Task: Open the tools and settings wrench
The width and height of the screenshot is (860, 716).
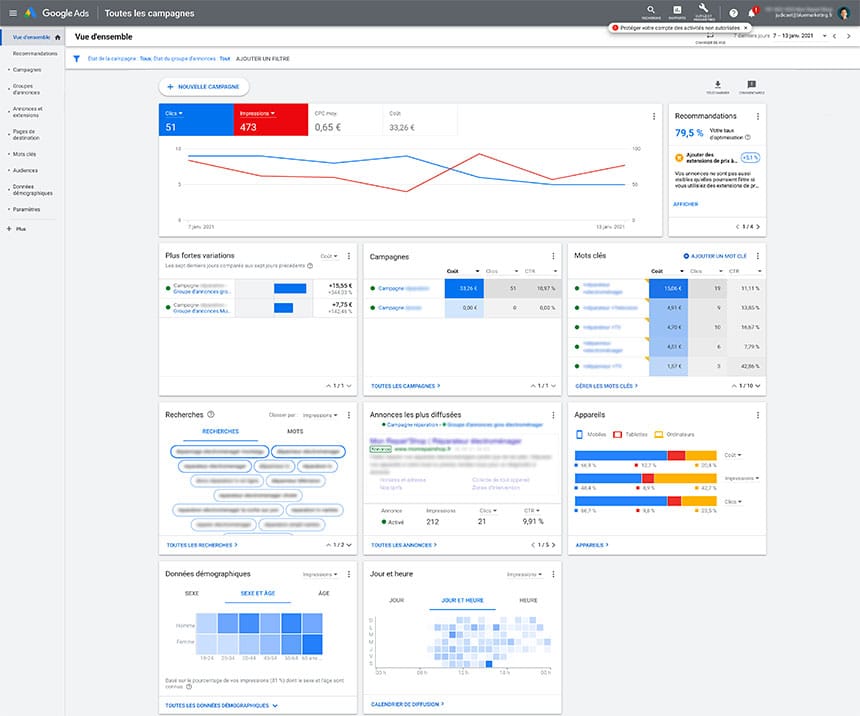Action: click(x=704, y=11)
